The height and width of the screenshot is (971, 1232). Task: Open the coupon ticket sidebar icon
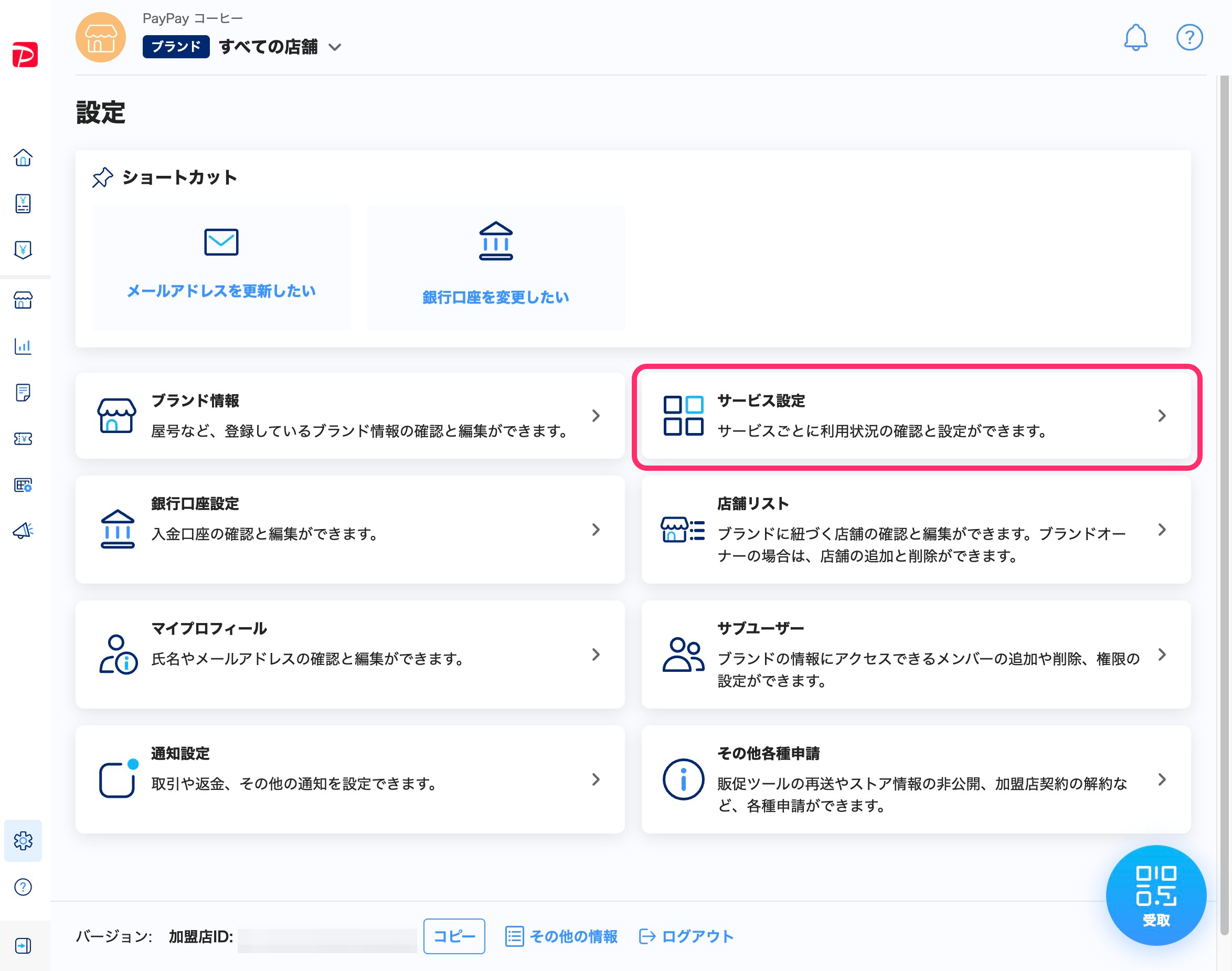point(23,438)
